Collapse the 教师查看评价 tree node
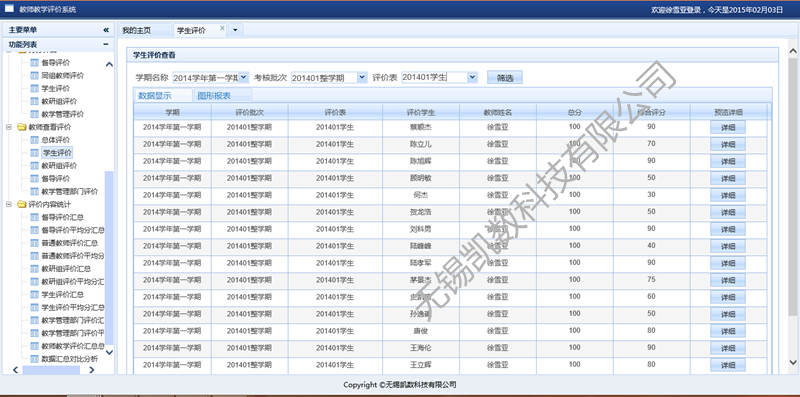800x397 pixels. (x=9, y=127)
